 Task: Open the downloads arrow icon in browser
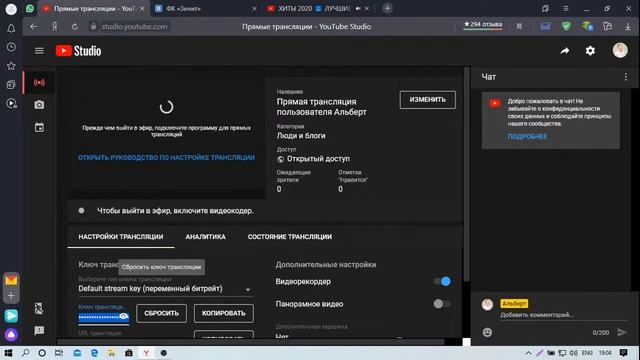(x=628, y=27)
